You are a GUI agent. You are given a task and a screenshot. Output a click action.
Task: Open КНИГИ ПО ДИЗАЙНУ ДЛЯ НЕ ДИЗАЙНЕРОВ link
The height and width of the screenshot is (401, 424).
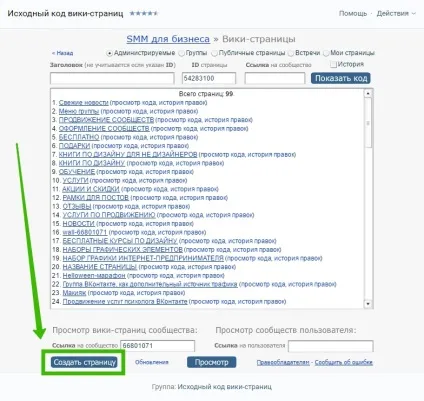tap(128, 155)
